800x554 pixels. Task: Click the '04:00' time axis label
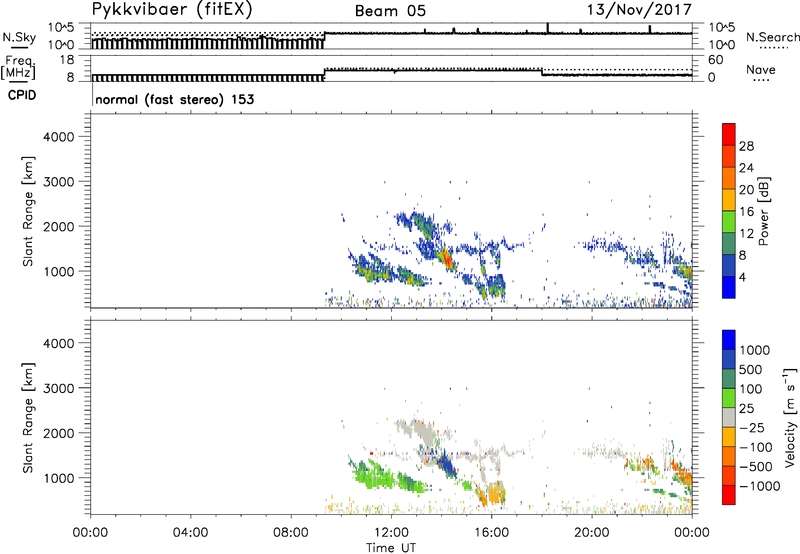pos(191,532)
